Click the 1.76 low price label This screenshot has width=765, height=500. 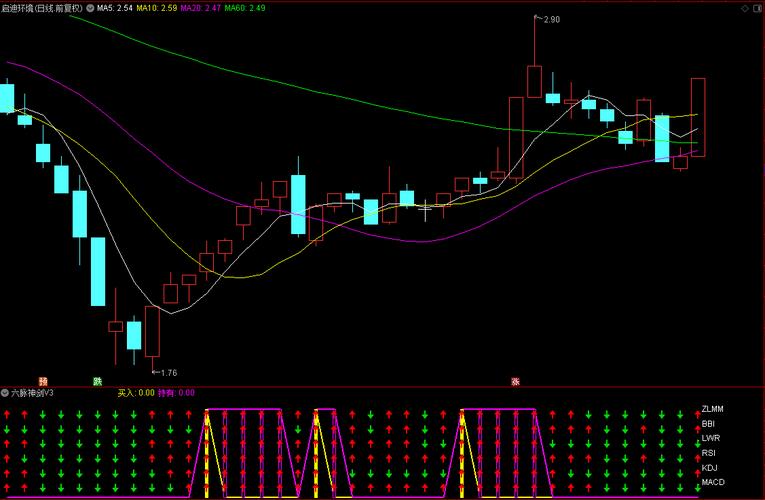pyautogui.click(x=167, y=373)
